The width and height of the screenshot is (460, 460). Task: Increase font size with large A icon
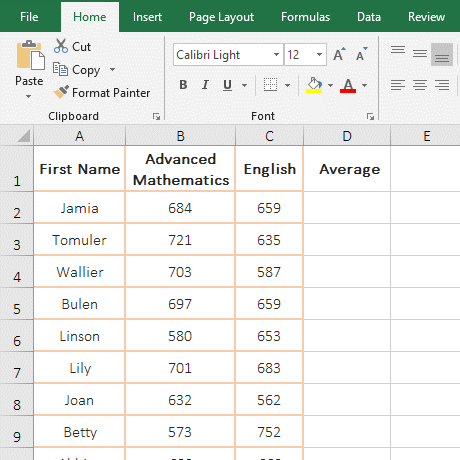pyautogui.click(x=339, y=54)
